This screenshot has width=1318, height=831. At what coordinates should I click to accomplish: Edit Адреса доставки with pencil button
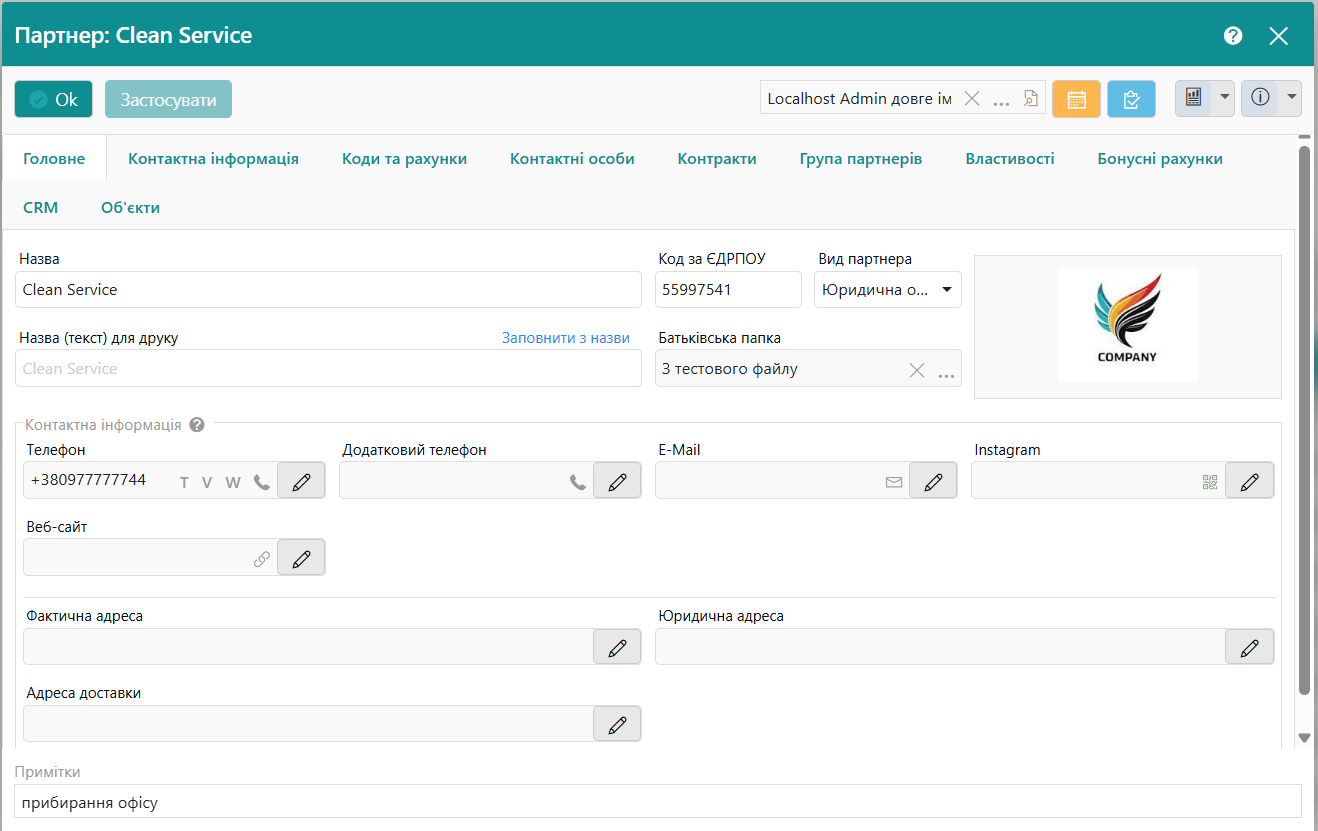(x=617, y=724)
